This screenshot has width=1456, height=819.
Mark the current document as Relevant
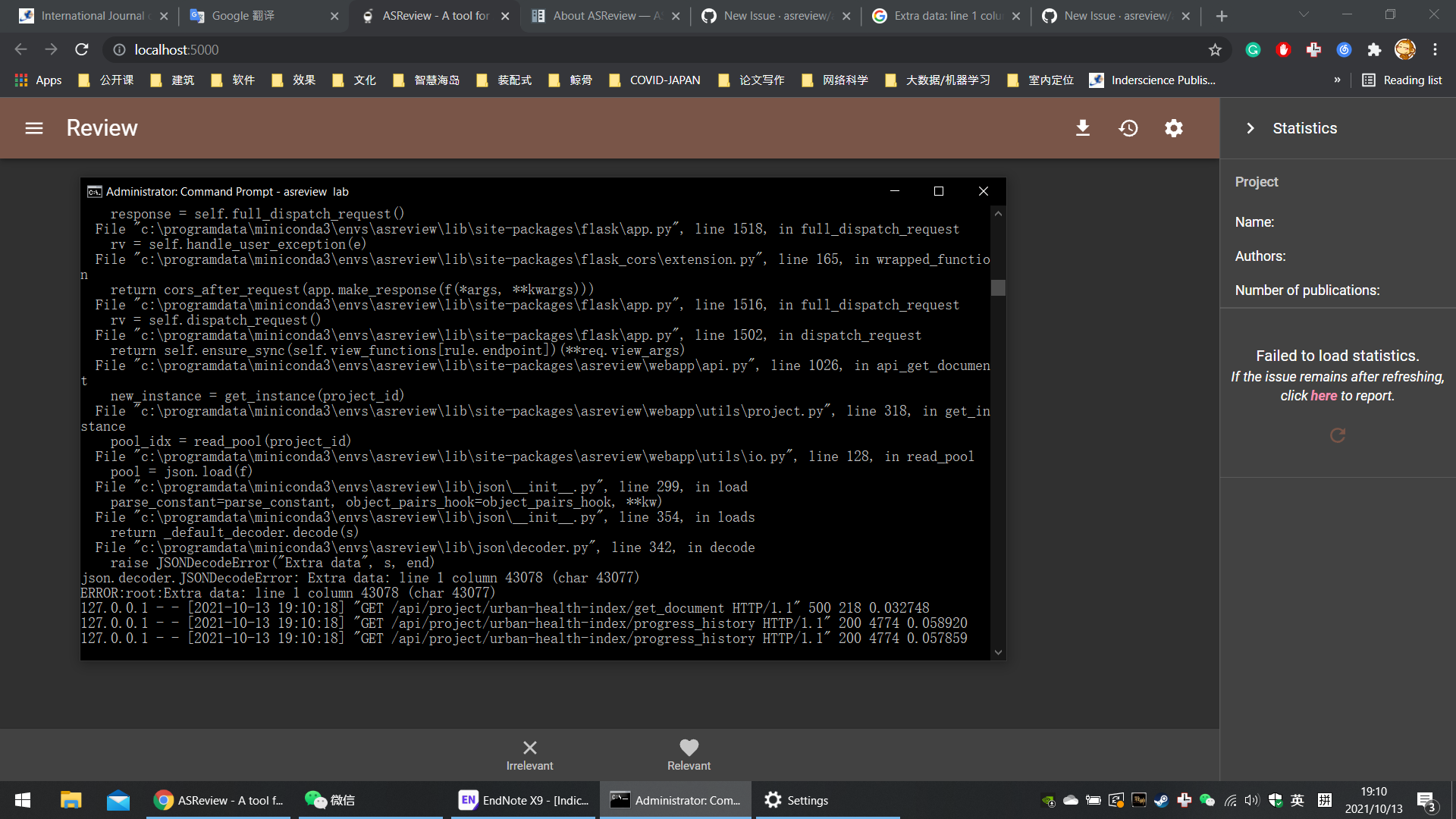click(688, 755)
